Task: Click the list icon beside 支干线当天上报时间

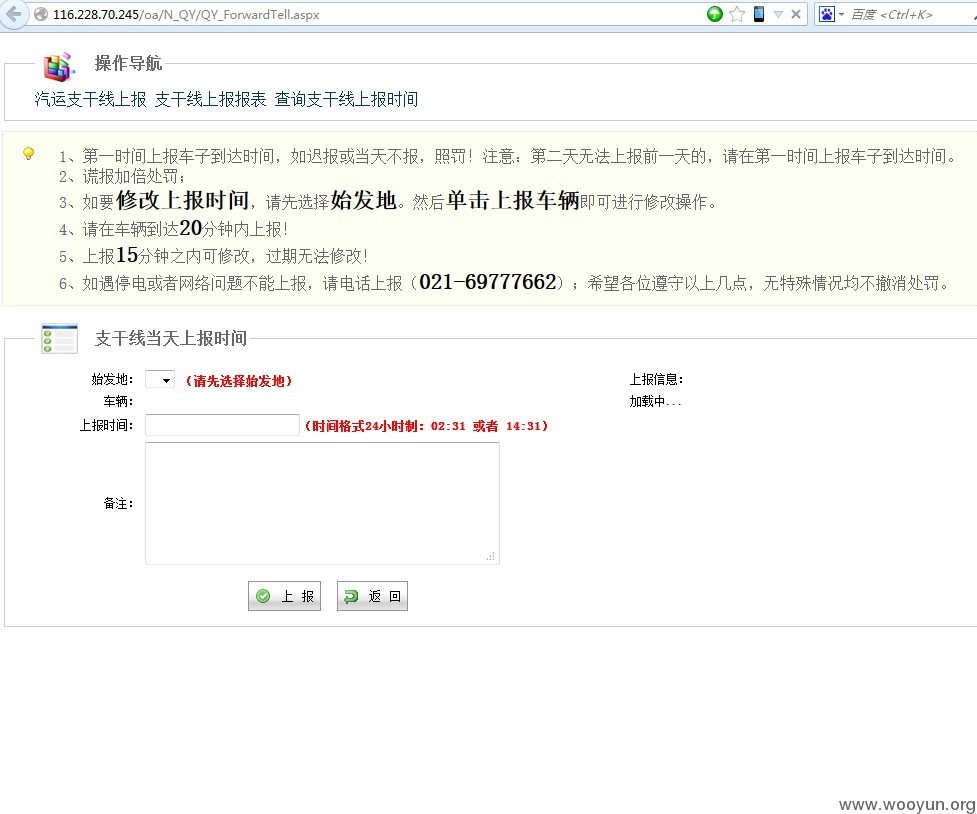Action: coord(59,339)
